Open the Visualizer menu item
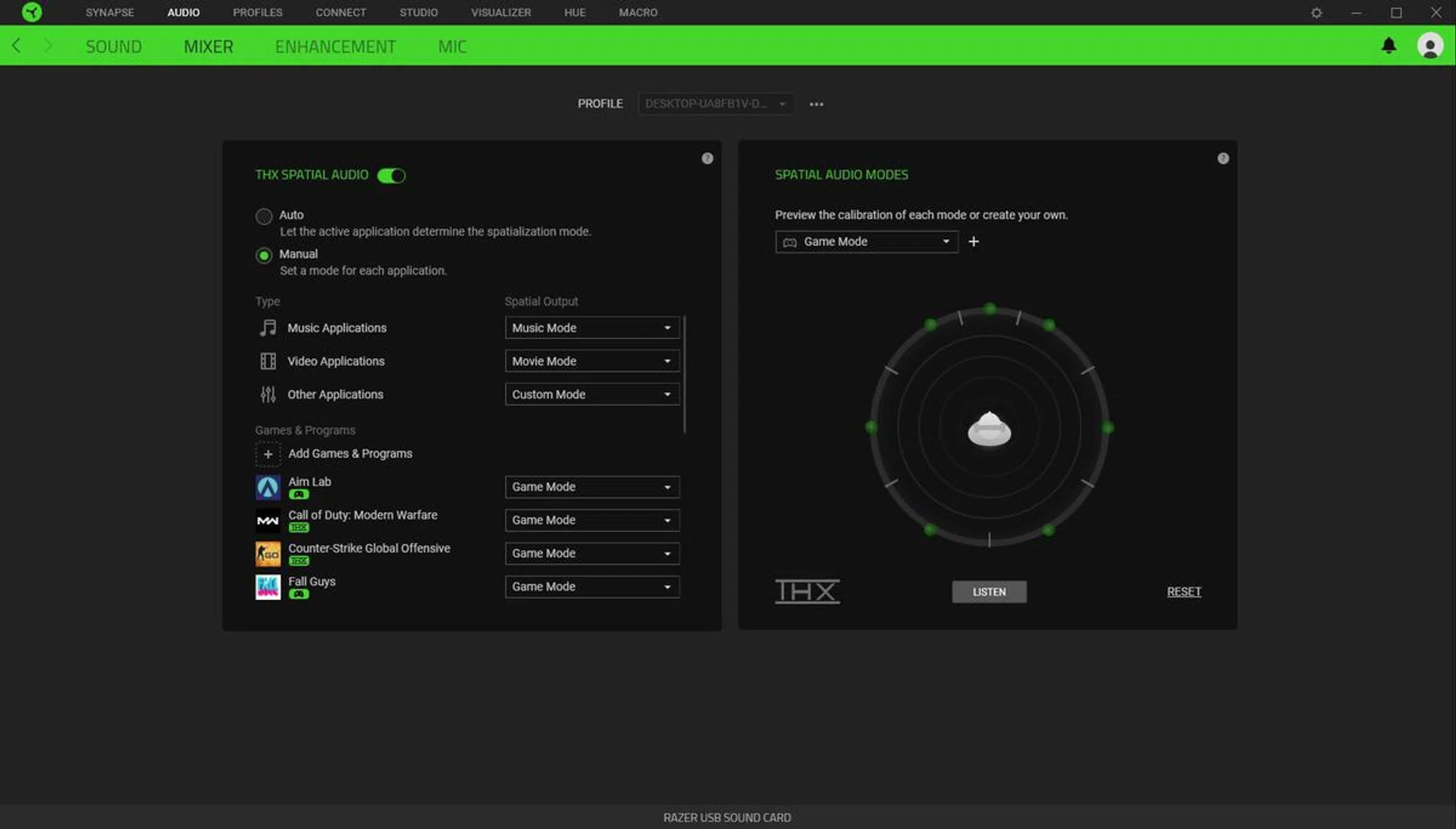The width and height of the screenshot is (1456, 829). click(500, 12)
